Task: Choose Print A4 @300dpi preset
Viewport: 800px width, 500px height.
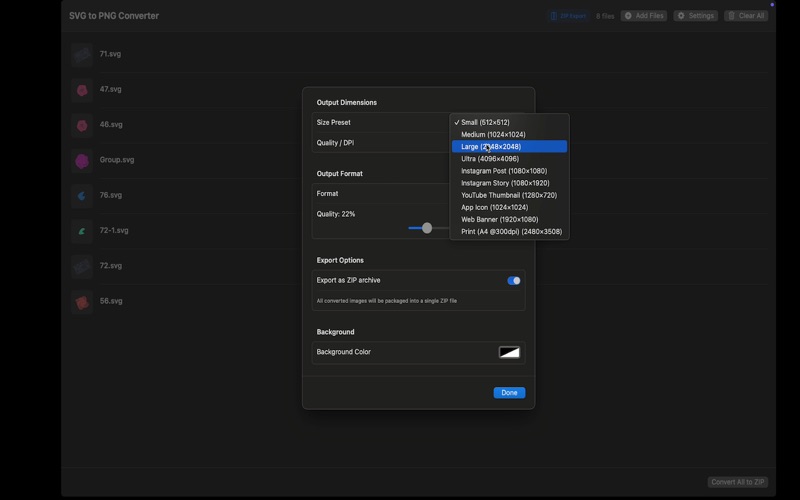Action: pos(509,232)
